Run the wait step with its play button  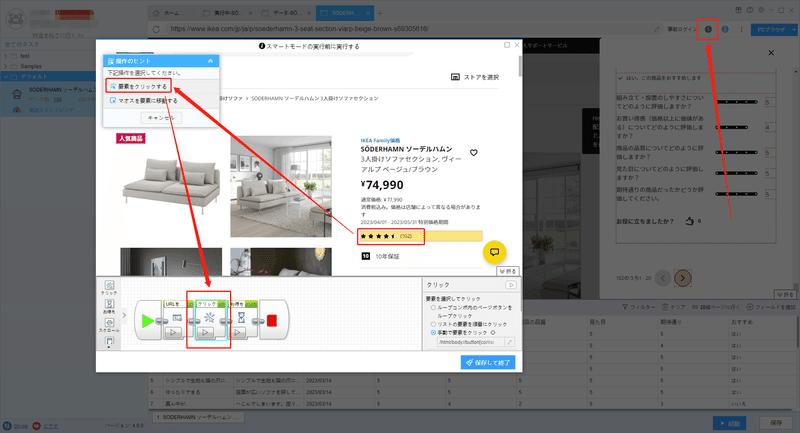click(238, 333)
